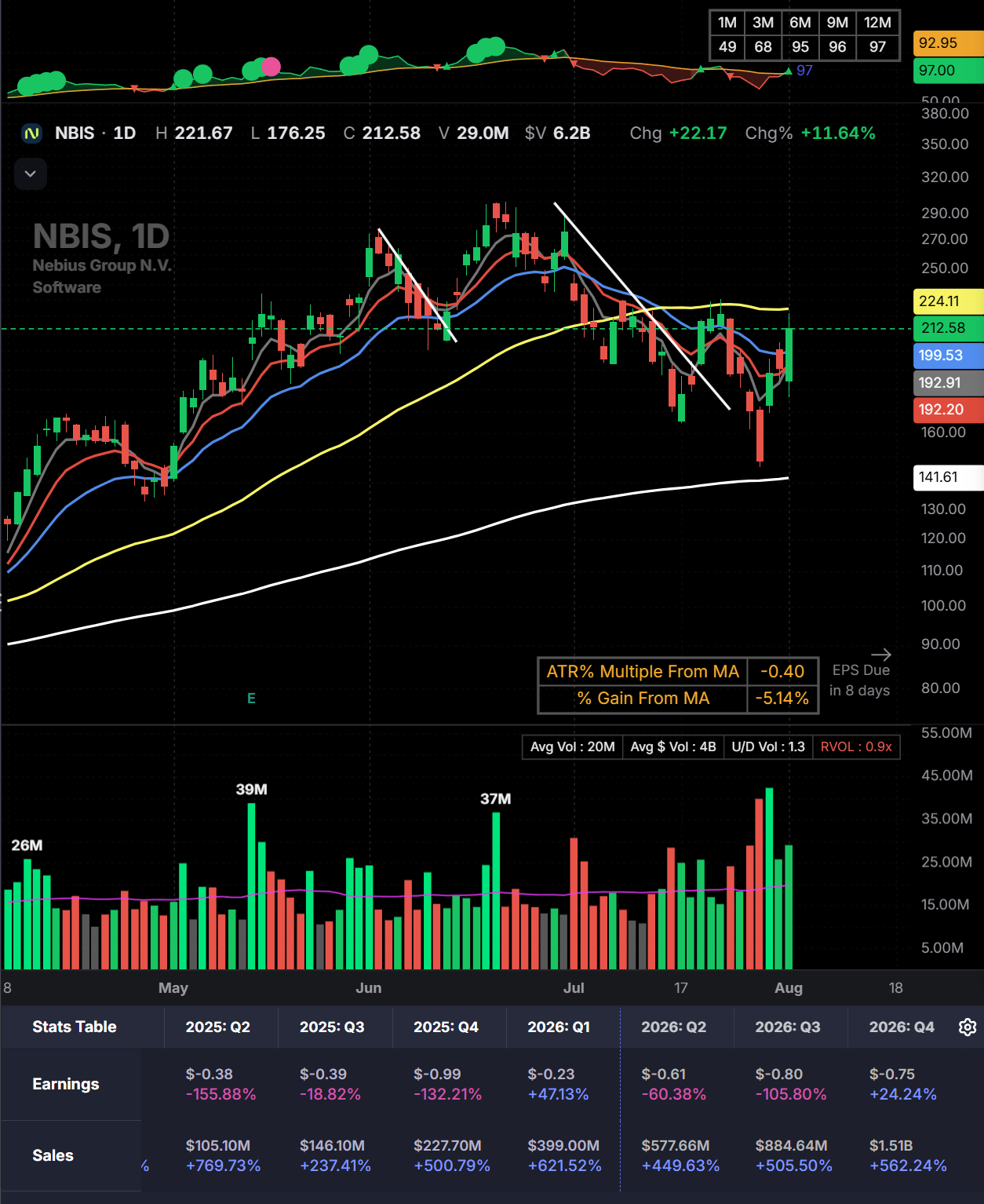Click the -5.14% gain value
The height and width of the screenshot is (1204, 984).
coord(782,699)
